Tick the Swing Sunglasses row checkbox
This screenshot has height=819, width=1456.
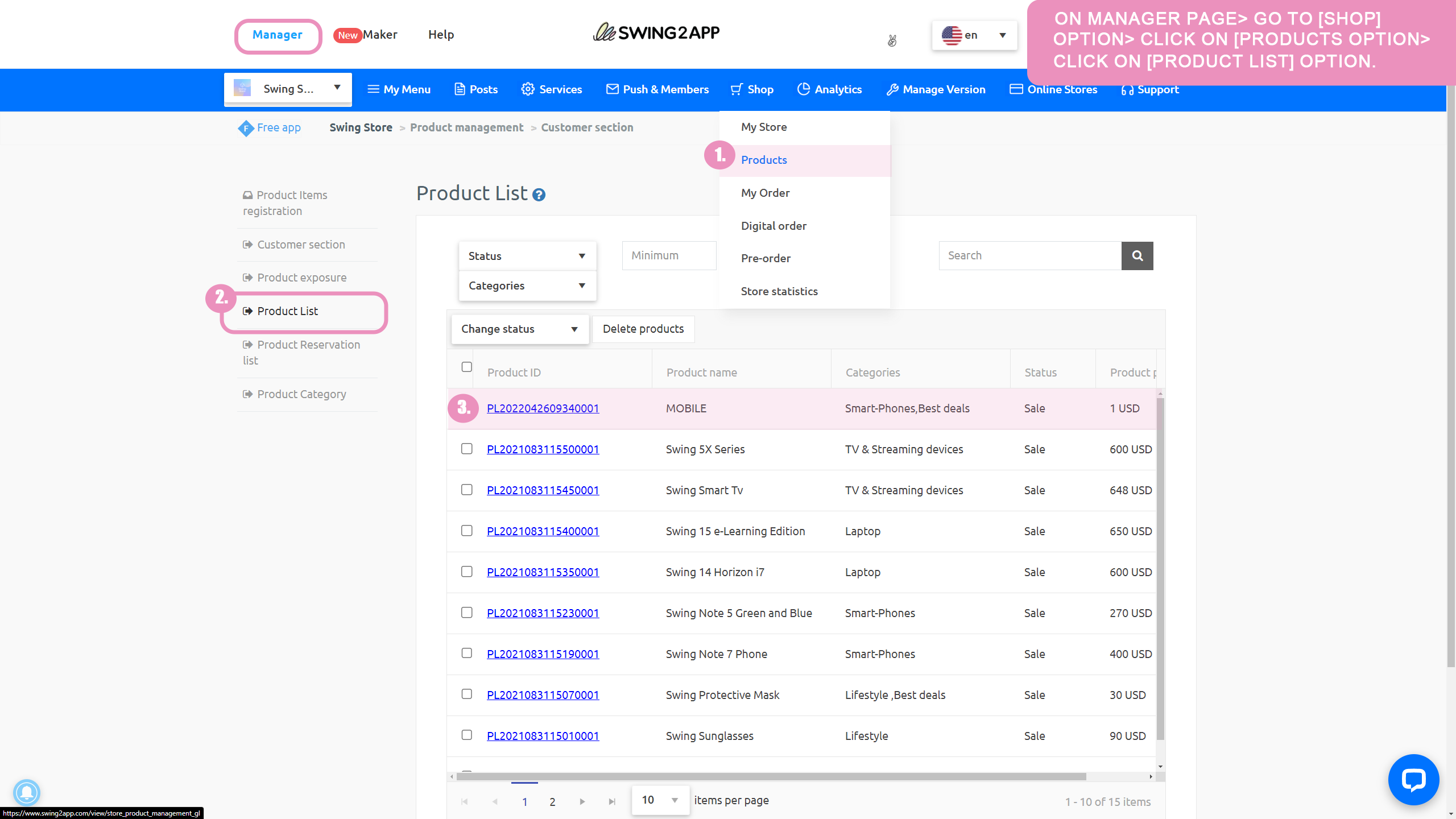(466, 735)
